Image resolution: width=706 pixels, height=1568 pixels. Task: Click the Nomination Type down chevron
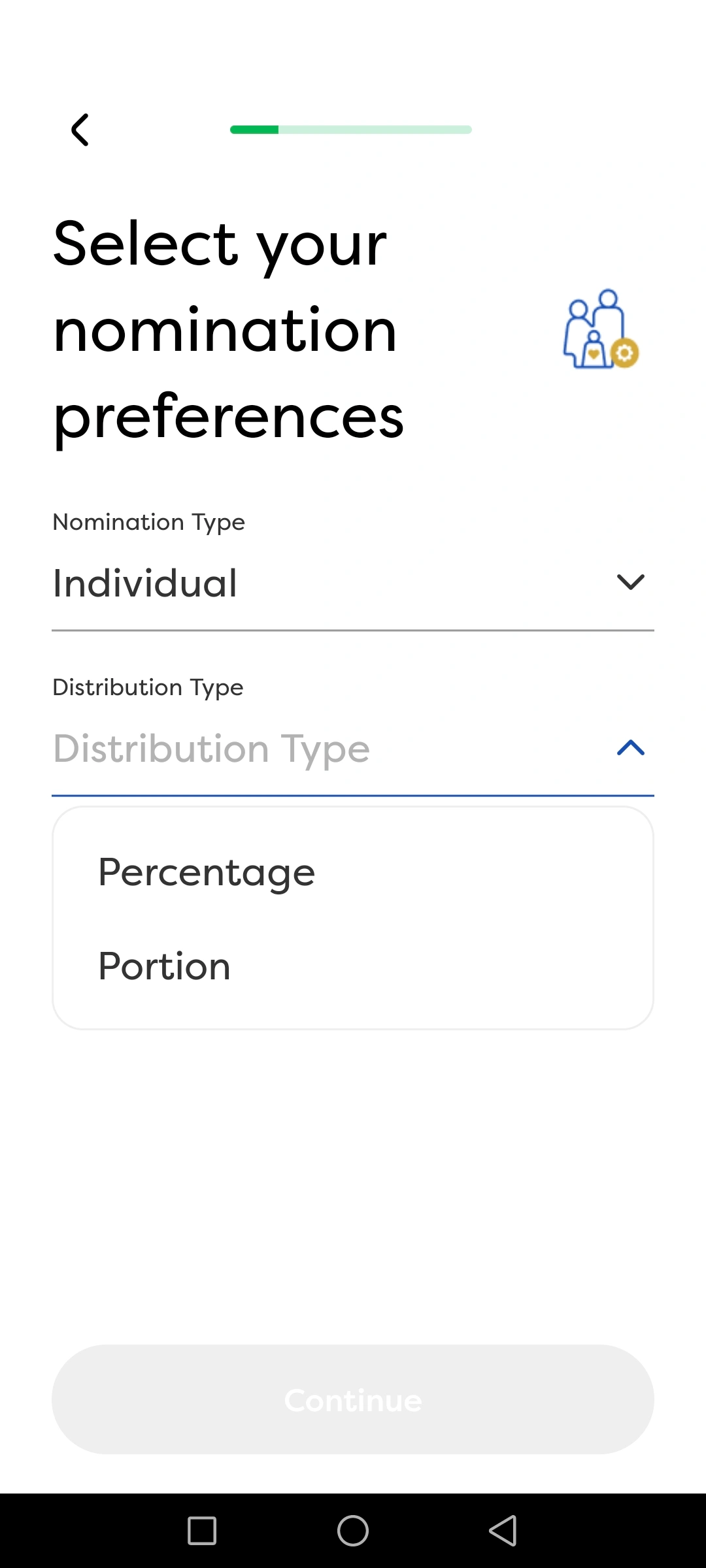tap(630, 581)
